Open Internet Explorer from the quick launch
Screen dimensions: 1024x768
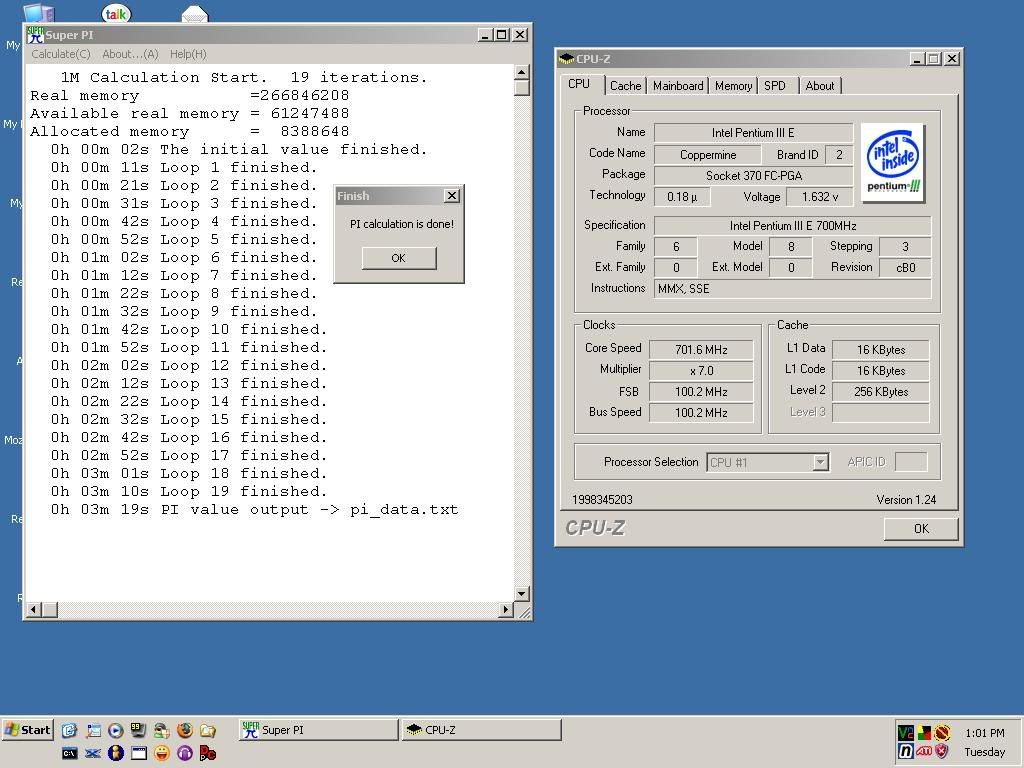click(x=70, y=730)
